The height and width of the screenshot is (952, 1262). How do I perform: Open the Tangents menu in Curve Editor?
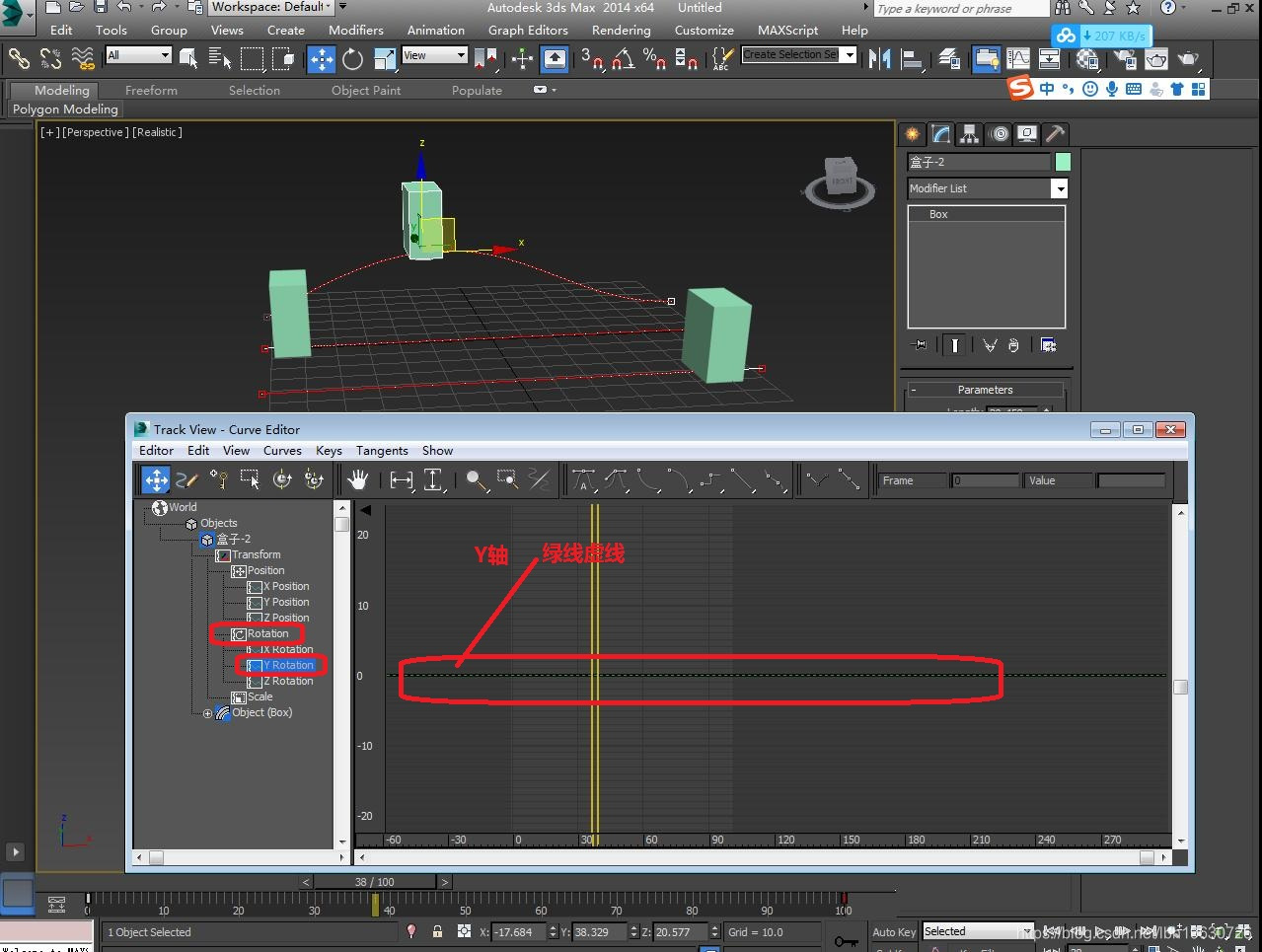(x=382, y=451)
